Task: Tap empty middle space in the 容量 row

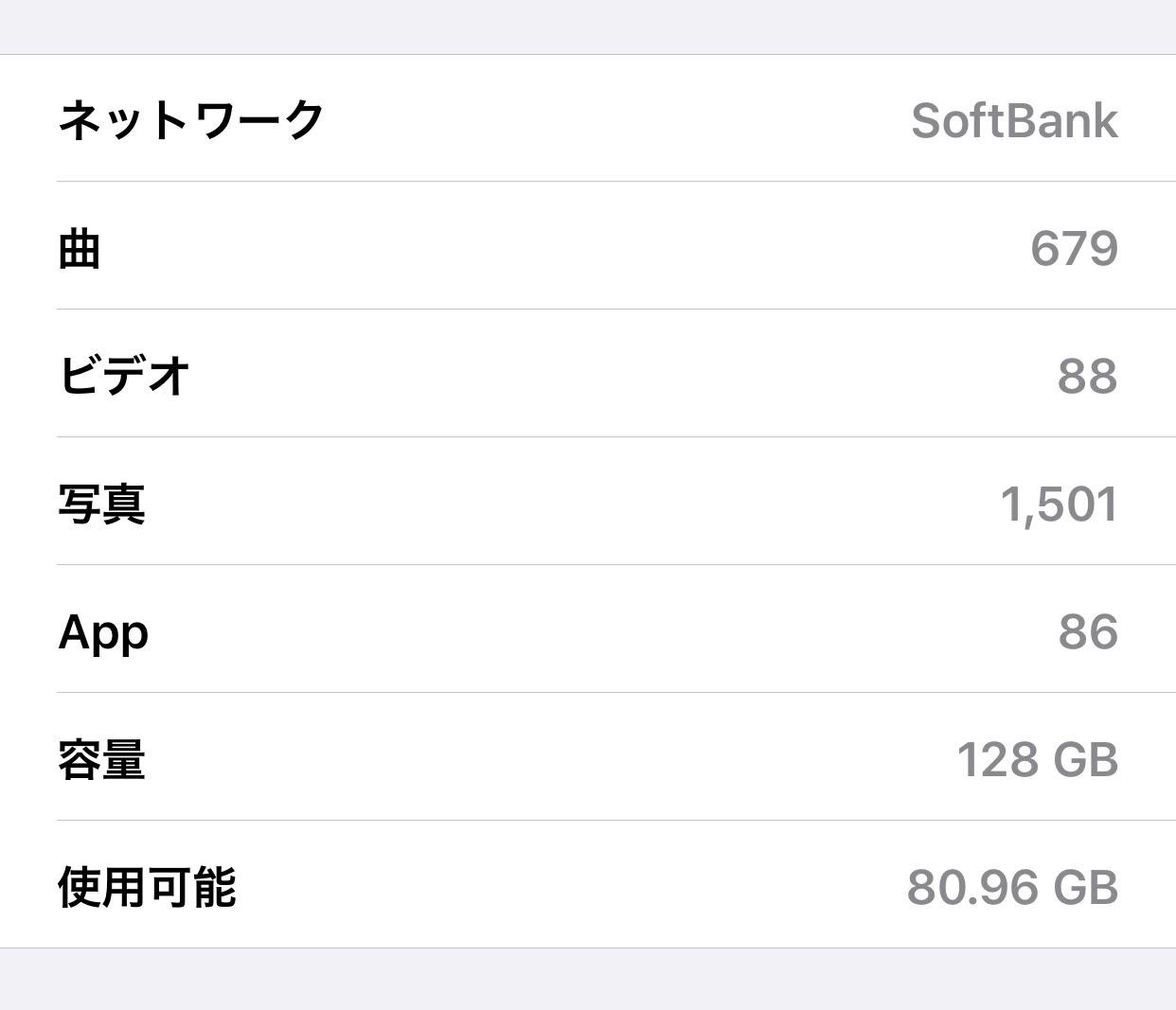Action: 568,759
